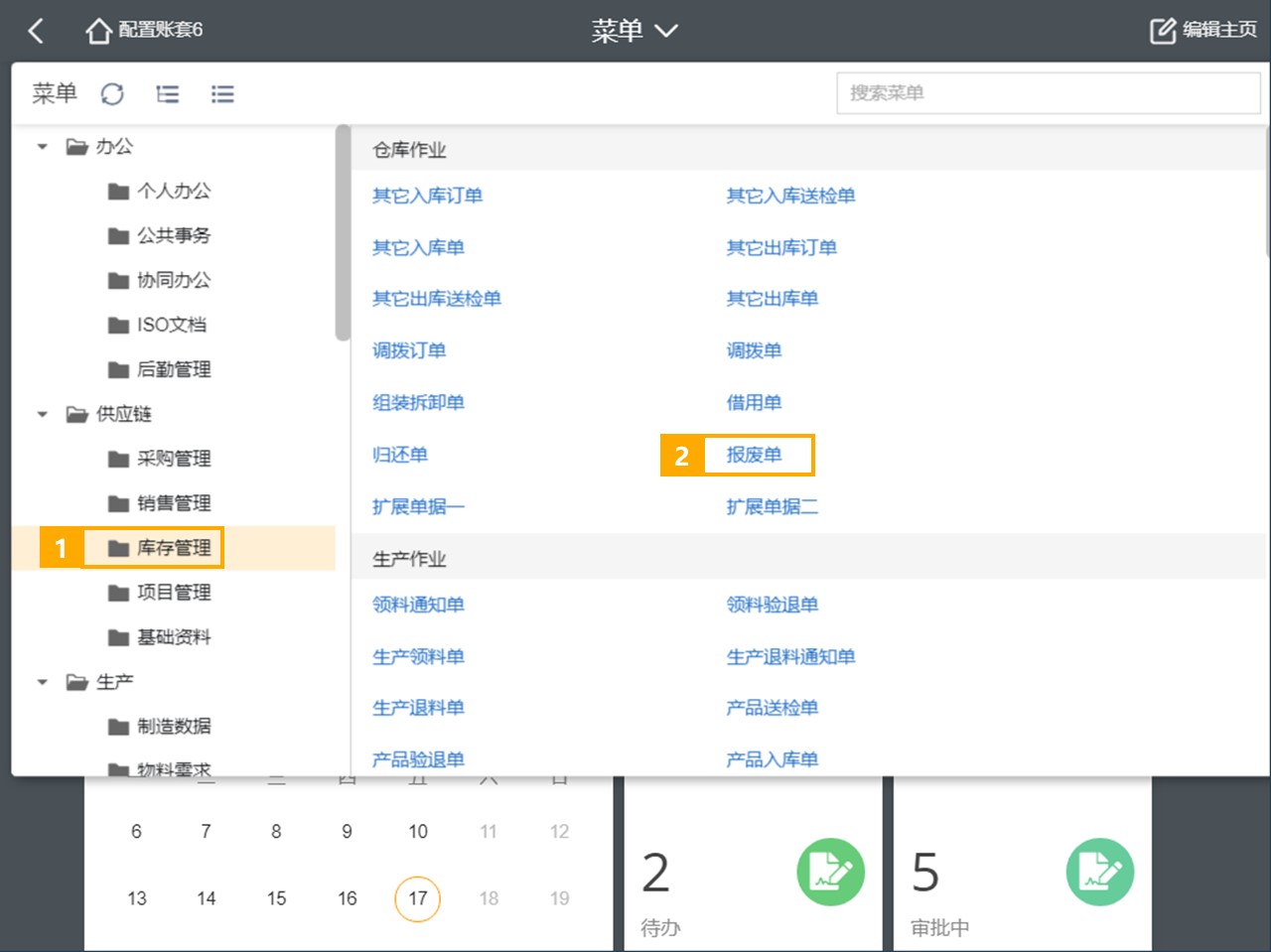Select the ISO文档 folder
Viewport: 1271px width, 952px height.
coord(157,326)
